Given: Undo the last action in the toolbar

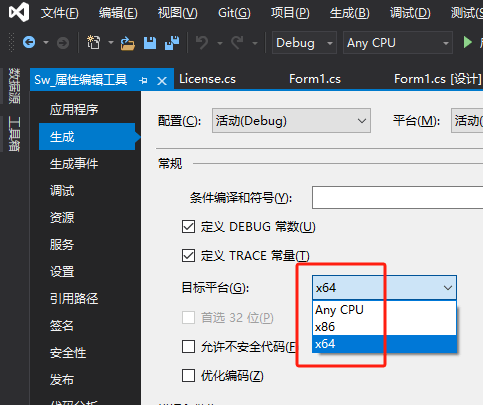Looking at the screenshot, I should tap(202, 43).
